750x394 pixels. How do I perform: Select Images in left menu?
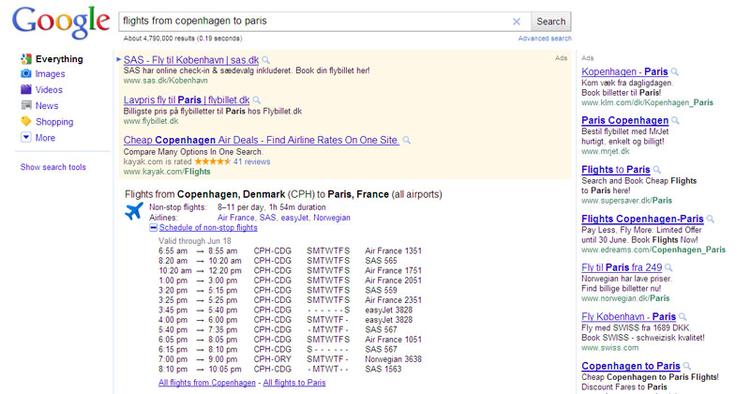pos(50,74)
